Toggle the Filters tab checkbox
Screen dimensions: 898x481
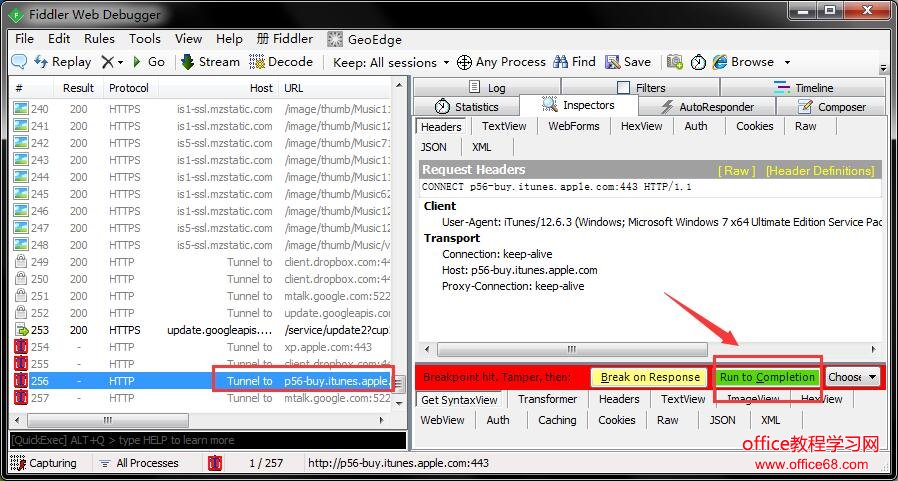(623, 88)
